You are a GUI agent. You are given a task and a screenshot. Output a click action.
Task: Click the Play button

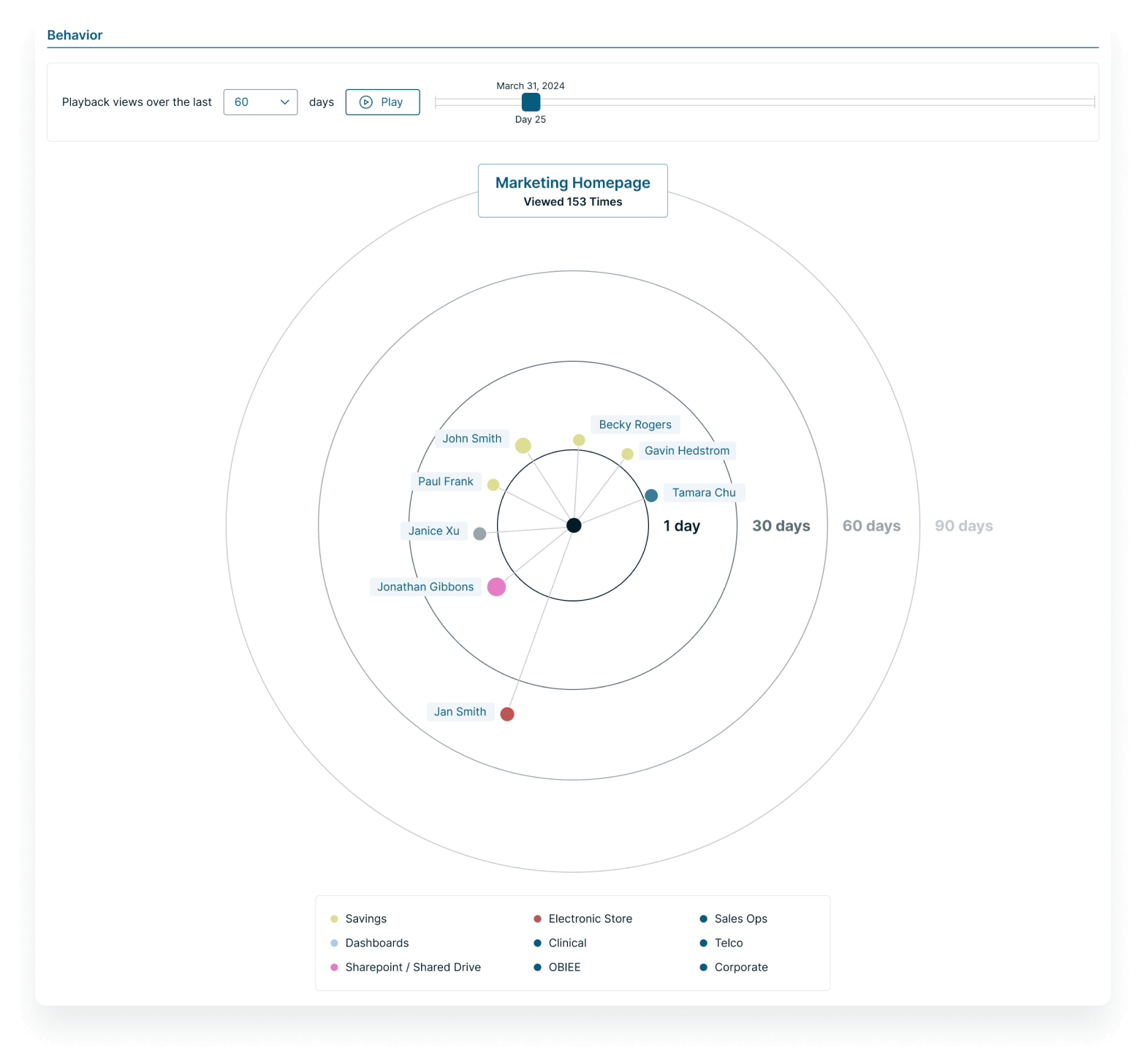[382, 102]
